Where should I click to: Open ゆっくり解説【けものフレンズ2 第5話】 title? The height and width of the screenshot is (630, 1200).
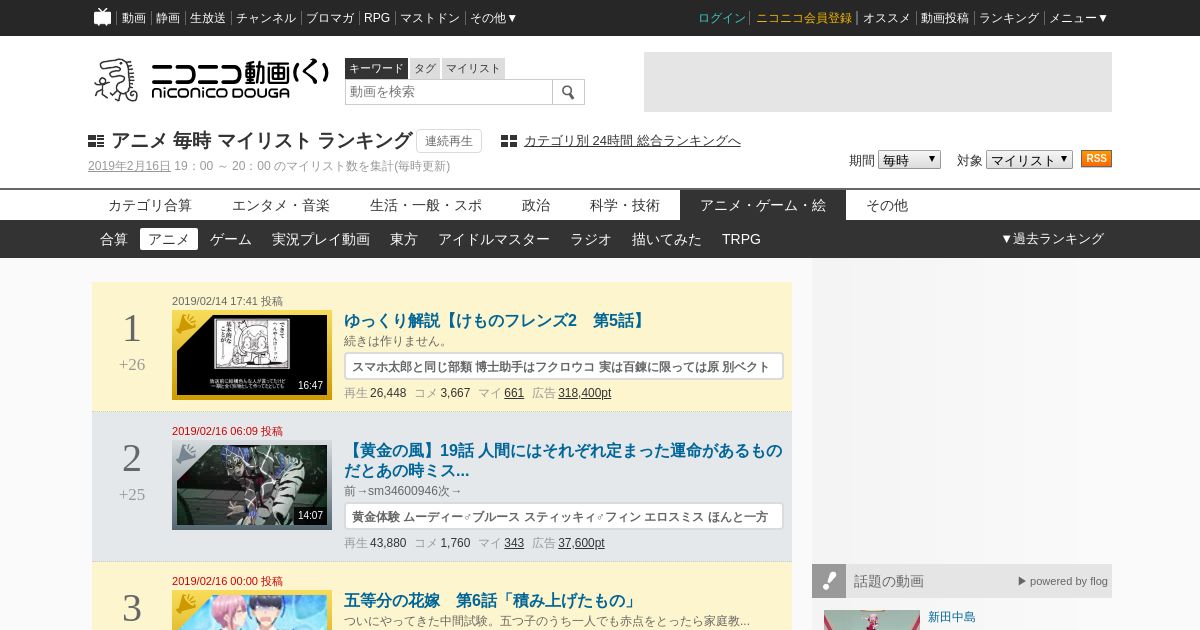[497, 321]
